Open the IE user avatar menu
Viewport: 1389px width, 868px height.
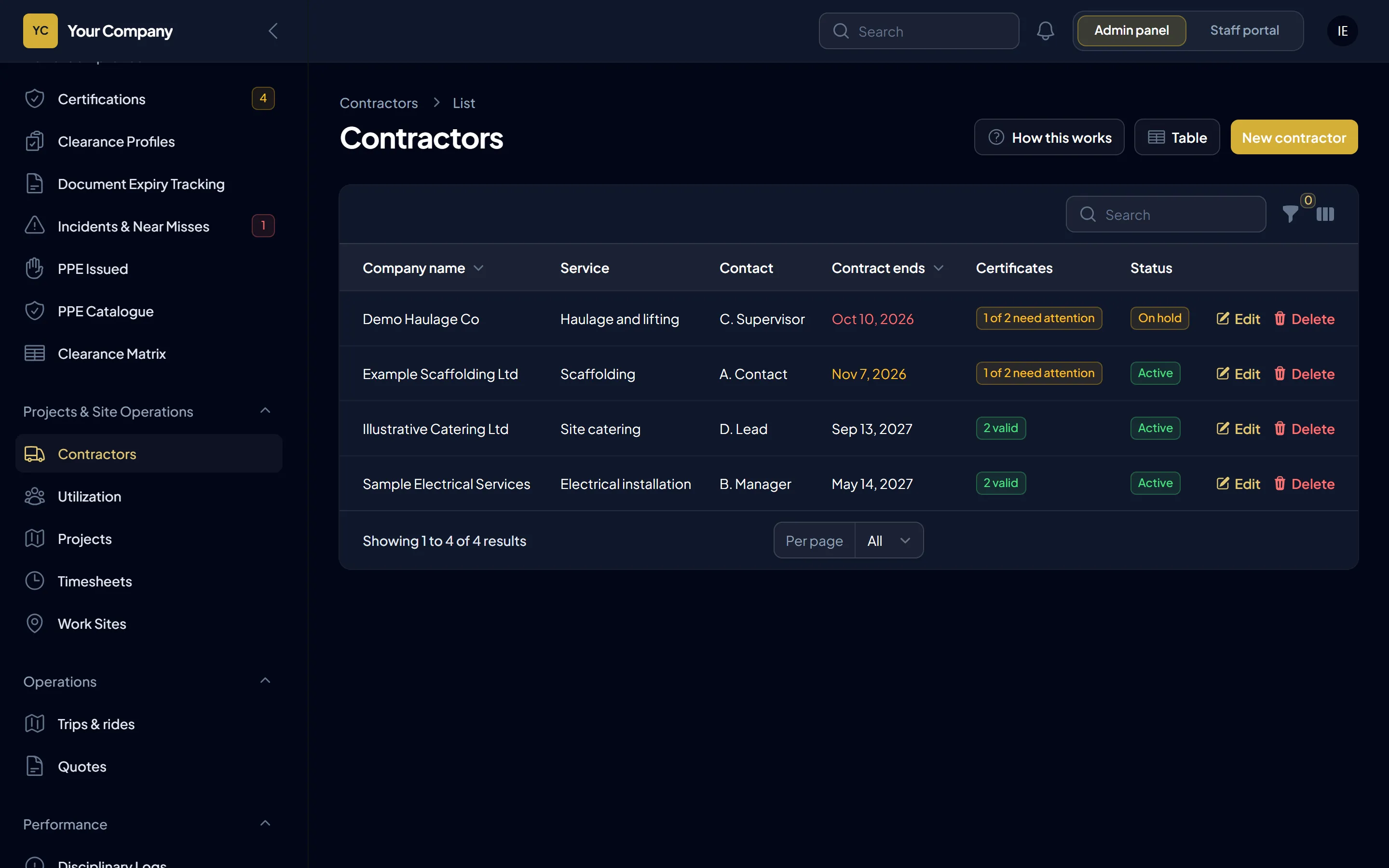(x=1342, y=31)
